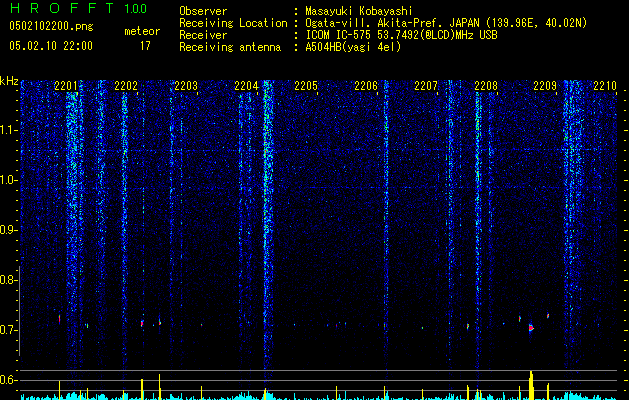This screenshot has width=629, height=400.
Task: Click the 2201 time marker
Action: 66,86
